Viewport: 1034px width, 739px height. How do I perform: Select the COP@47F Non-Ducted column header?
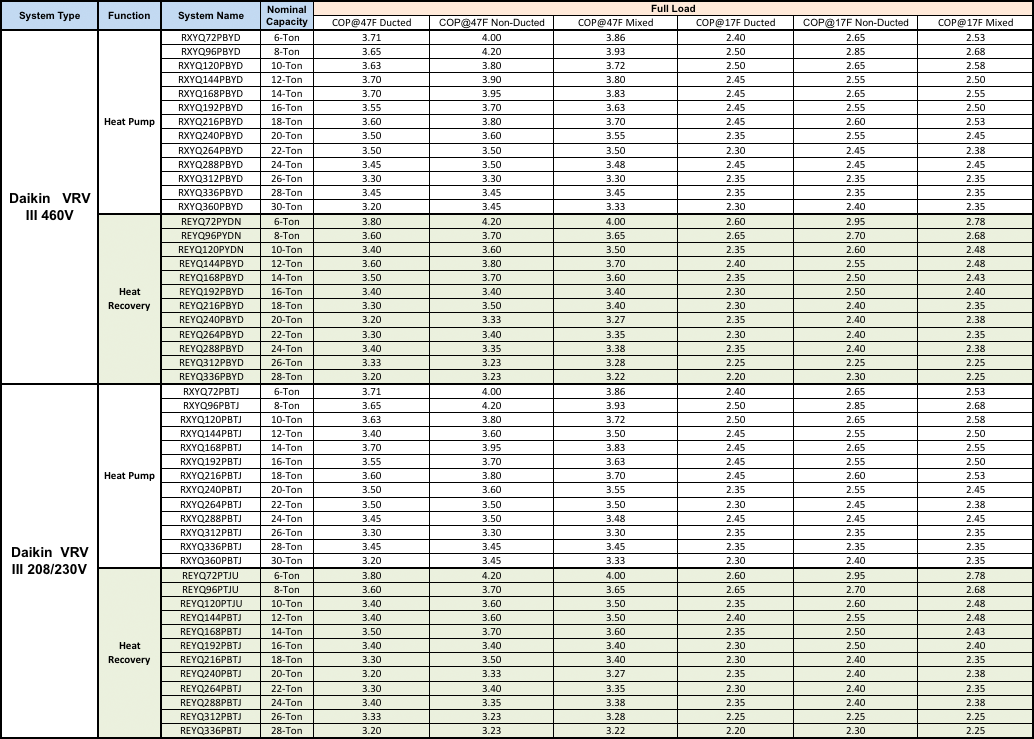pos(492,22)
